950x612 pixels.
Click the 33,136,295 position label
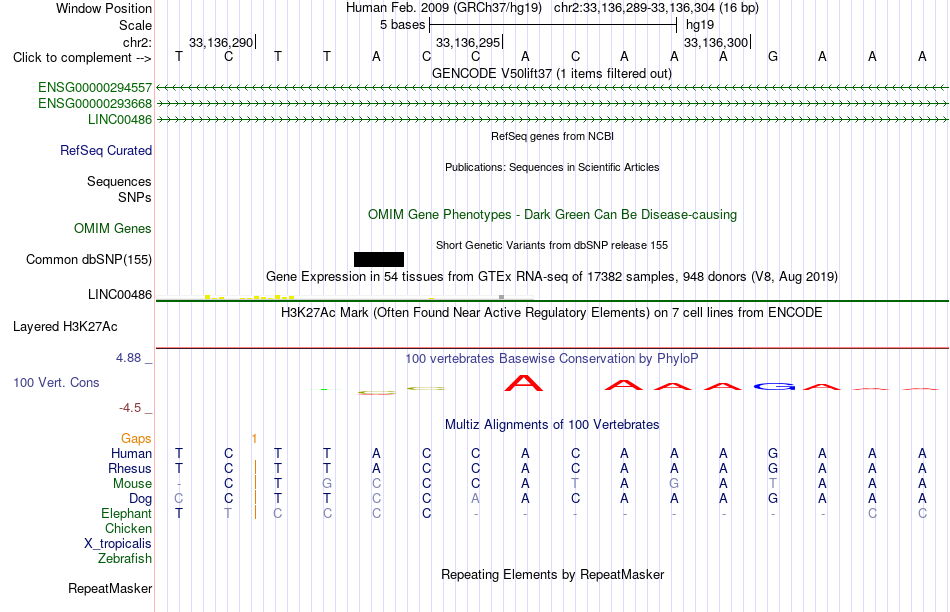(x=468, y=42)
